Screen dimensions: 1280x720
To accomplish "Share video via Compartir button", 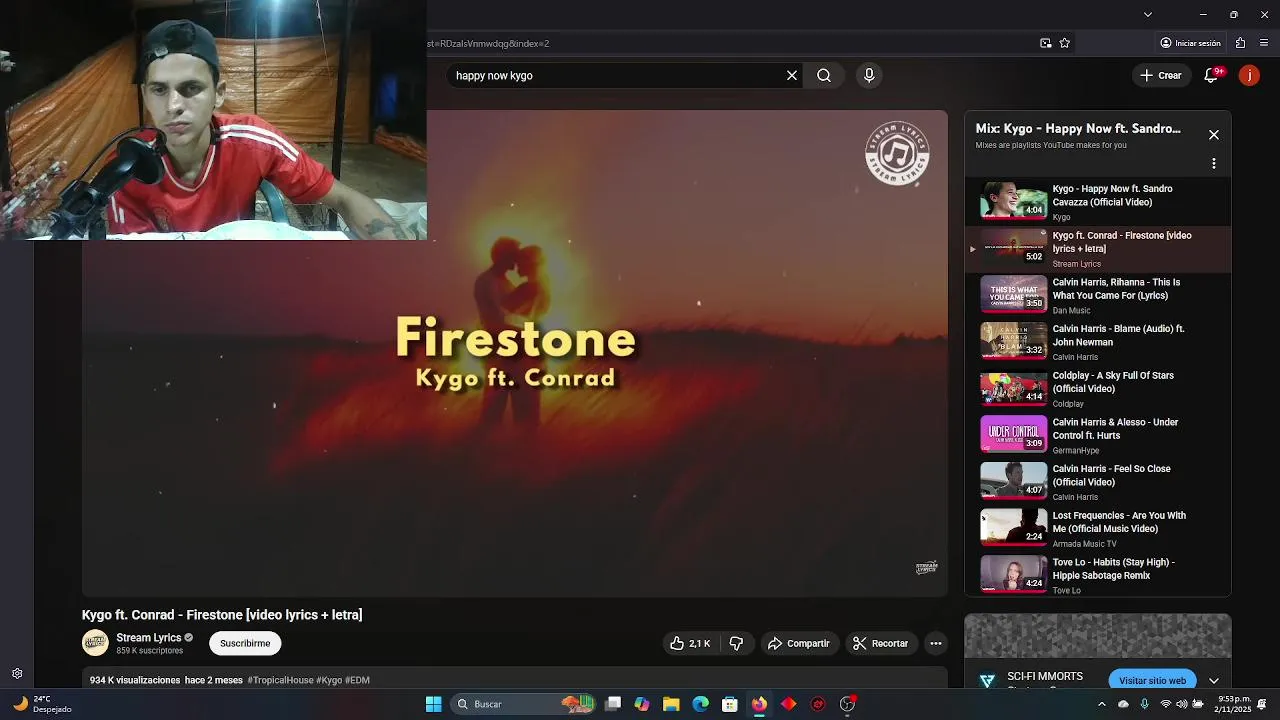I will [798, 643].
